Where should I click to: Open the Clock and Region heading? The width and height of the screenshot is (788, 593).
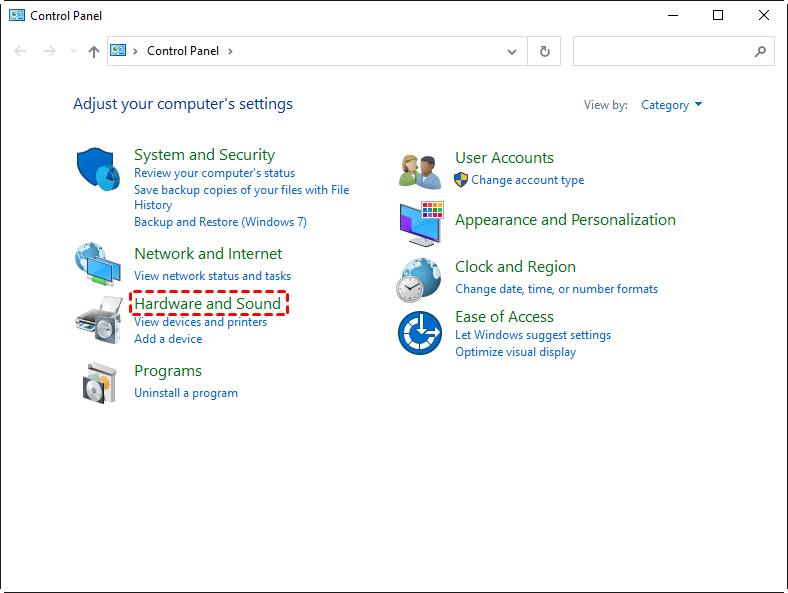[x=516, y=267]
